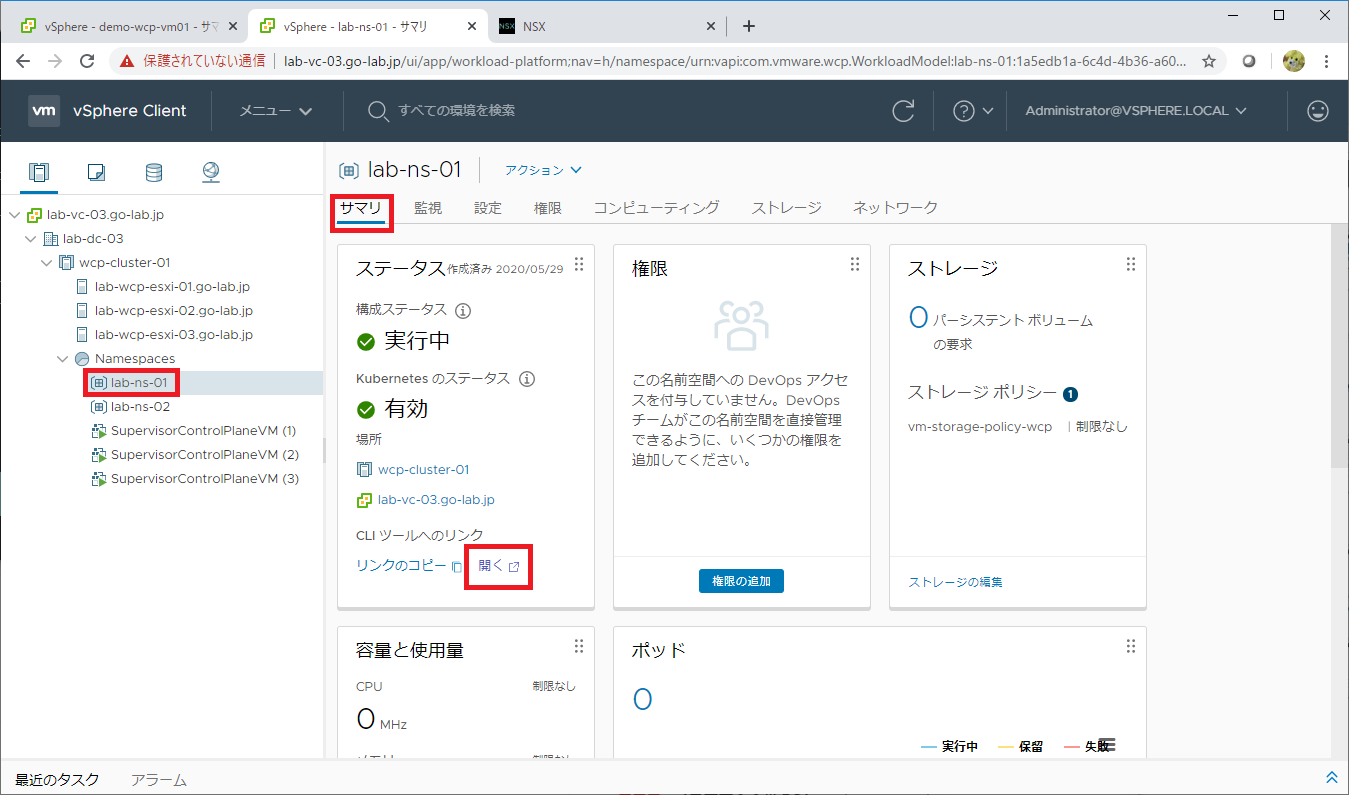The height and width of the screenshot is (795, 1349).
Task: Click the browser back arrow
Action: coord(25,61)
